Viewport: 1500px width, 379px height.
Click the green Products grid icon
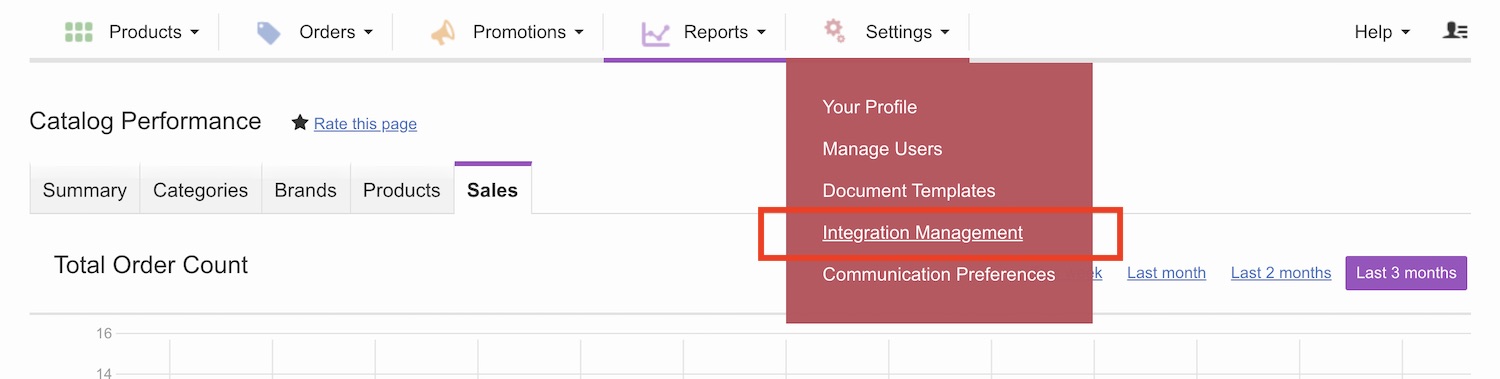[x=78, y=32]
